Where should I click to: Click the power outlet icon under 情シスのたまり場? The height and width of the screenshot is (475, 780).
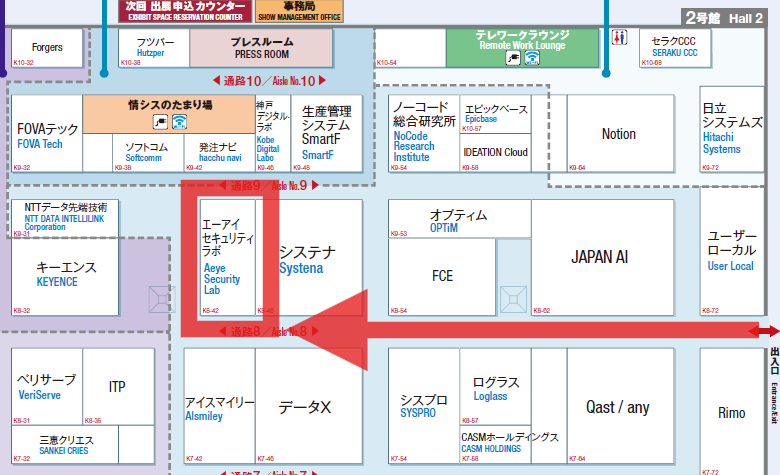160,122
